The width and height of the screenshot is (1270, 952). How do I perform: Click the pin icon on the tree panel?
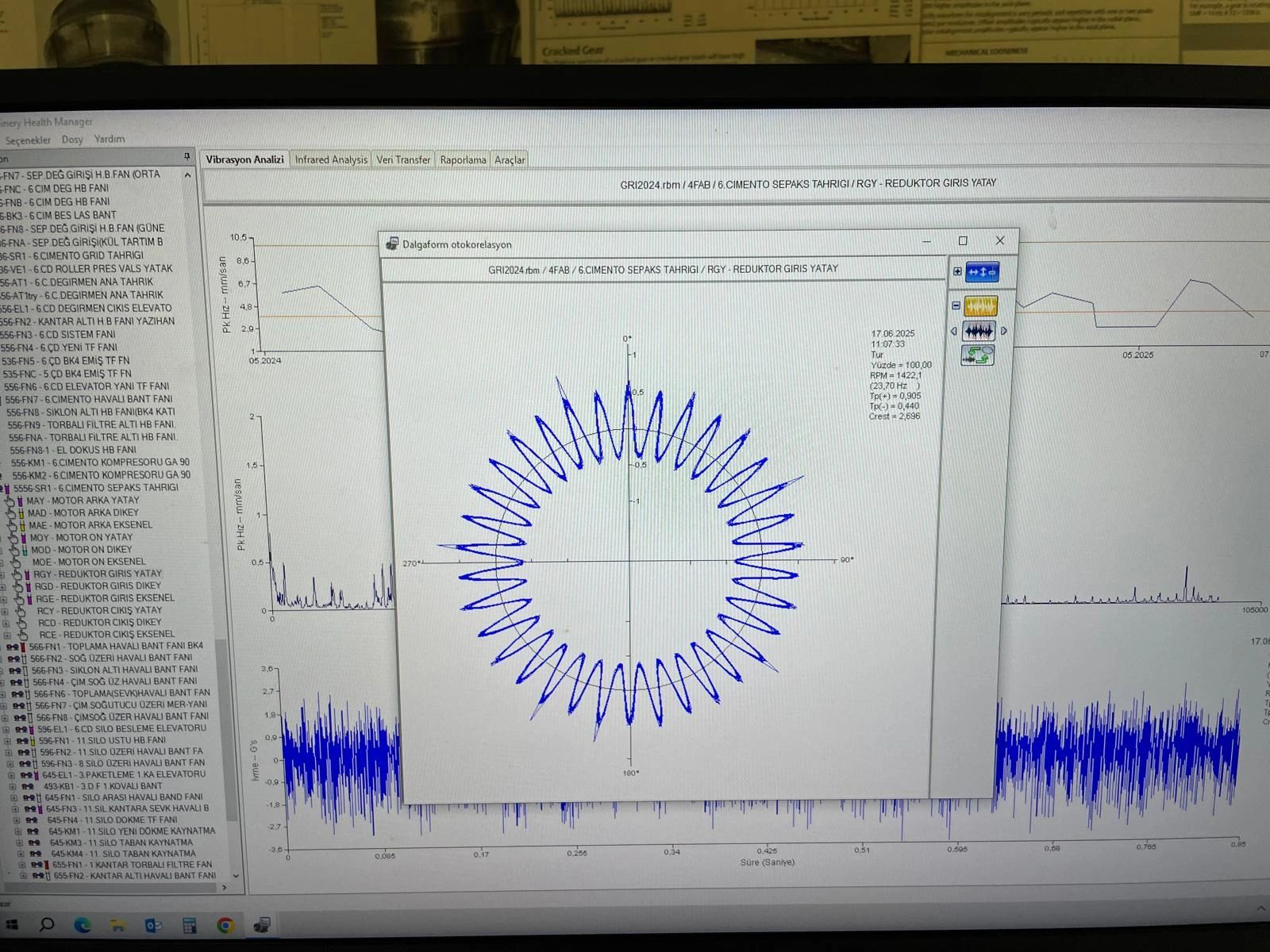[187, 157]
